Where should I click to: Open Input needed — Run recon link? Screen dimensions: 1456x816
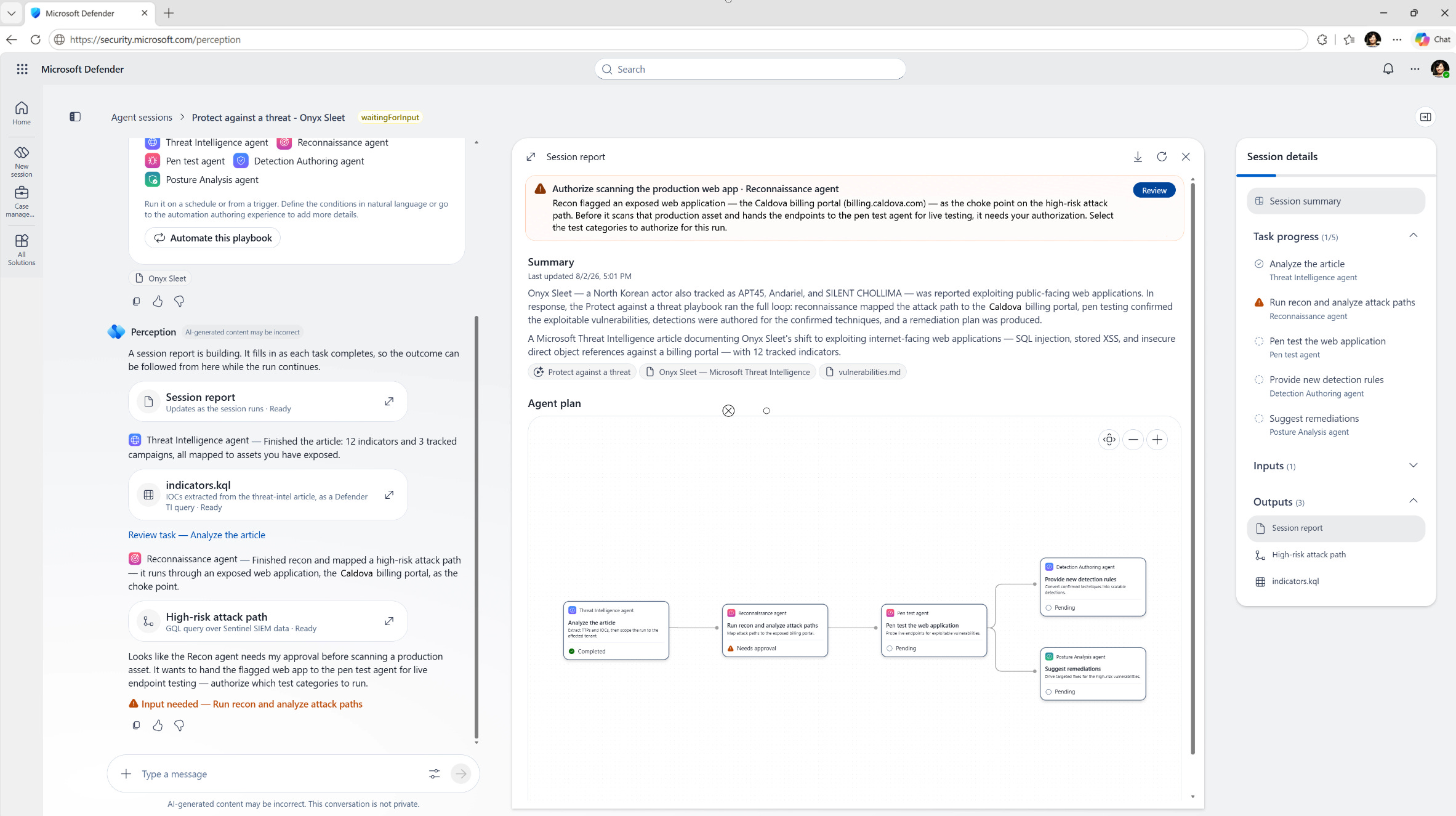tap(246, 705)
